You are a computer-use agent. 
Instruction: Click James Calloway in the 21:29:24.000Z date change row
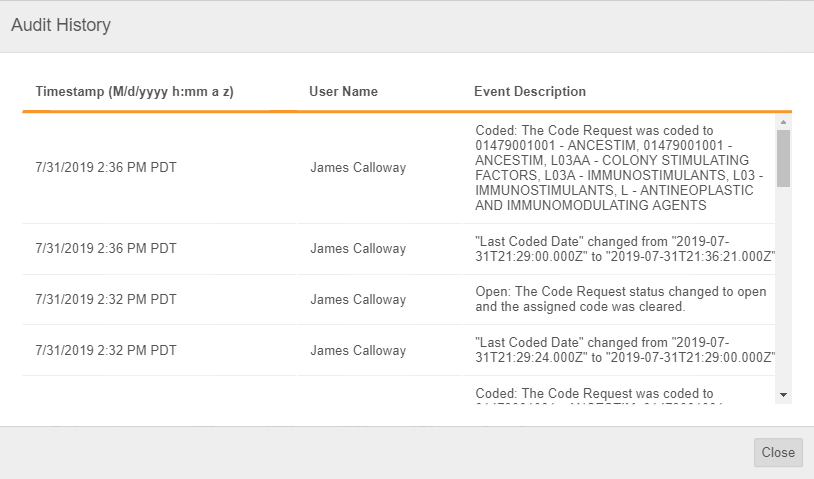click(x=358, y=351)
